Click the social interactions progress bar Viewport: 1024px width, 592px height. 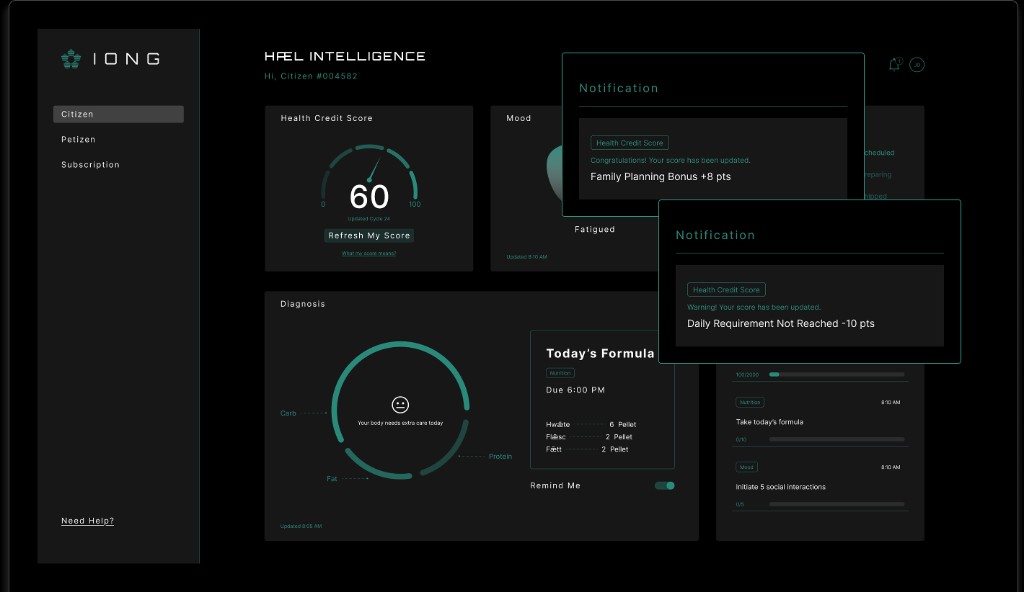tap(837, 504)
